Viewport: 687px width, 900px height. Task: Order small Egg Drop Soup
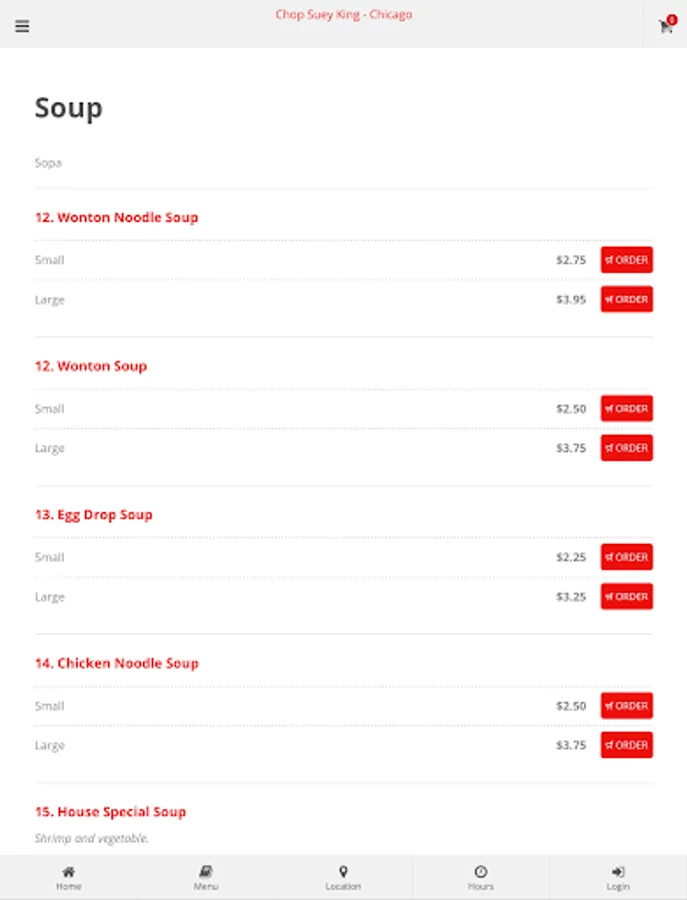[x=627, y=557]
